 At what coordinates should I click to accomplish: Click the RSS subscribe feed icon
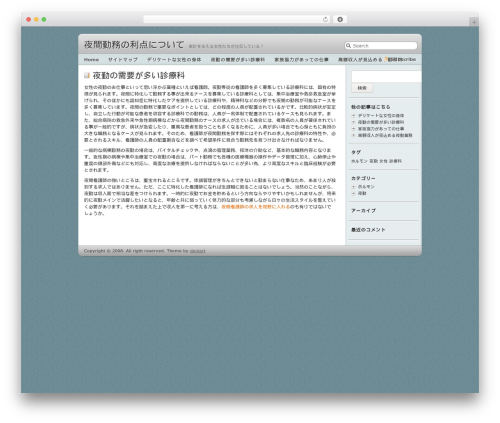click(385, 59)
